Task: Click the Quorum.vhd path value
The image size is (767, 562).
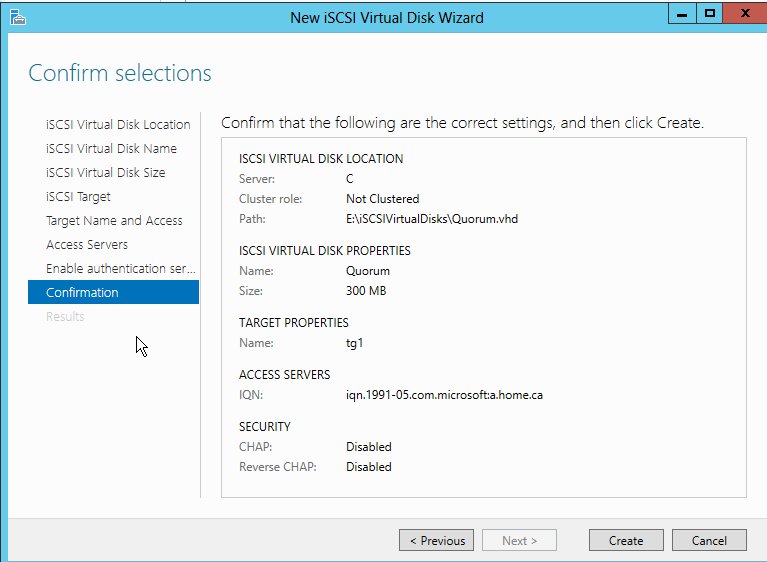Action: pos(432,219)
